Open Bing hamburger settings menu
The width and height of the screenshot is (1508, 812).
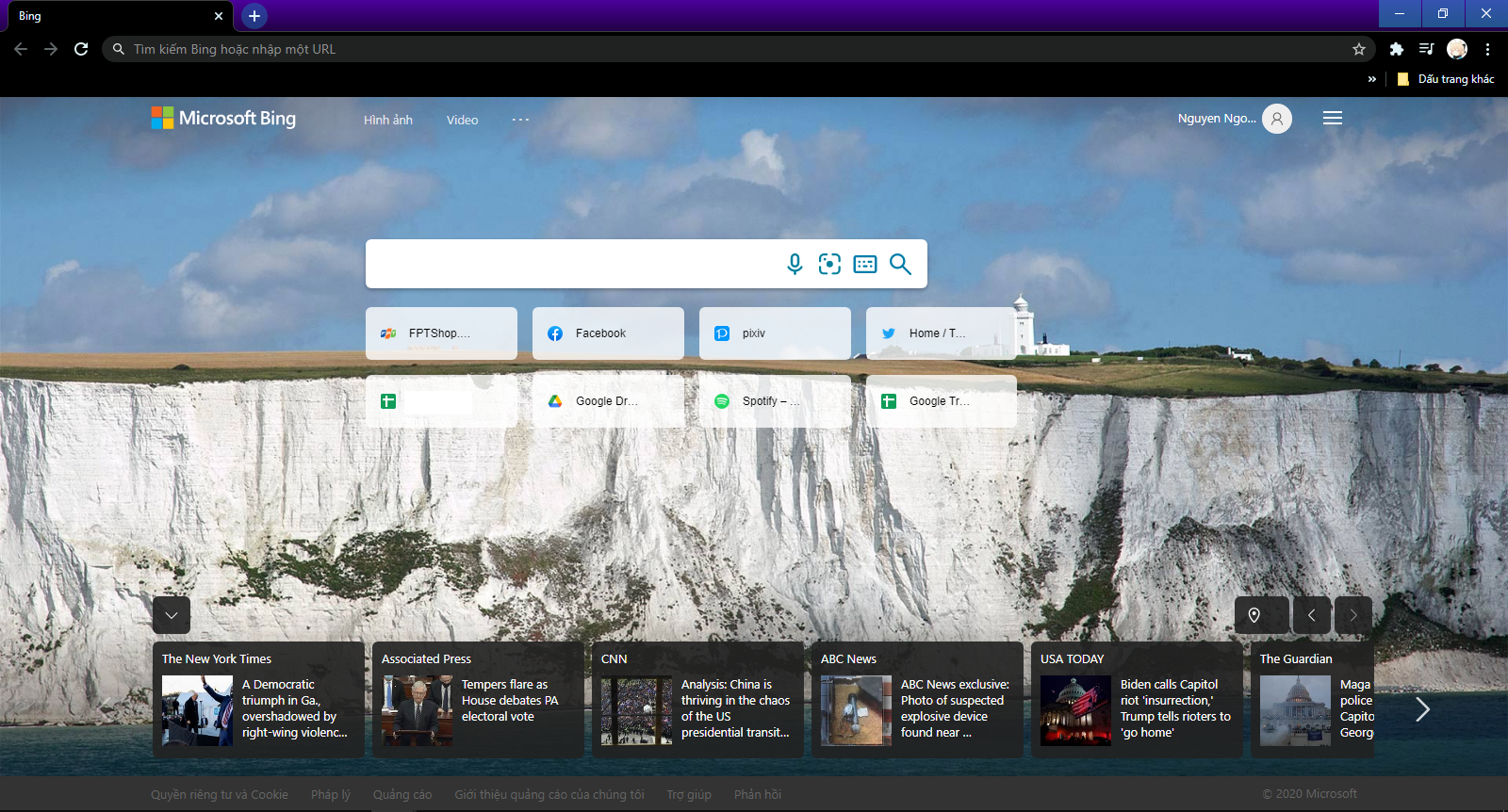point(1333,119)
